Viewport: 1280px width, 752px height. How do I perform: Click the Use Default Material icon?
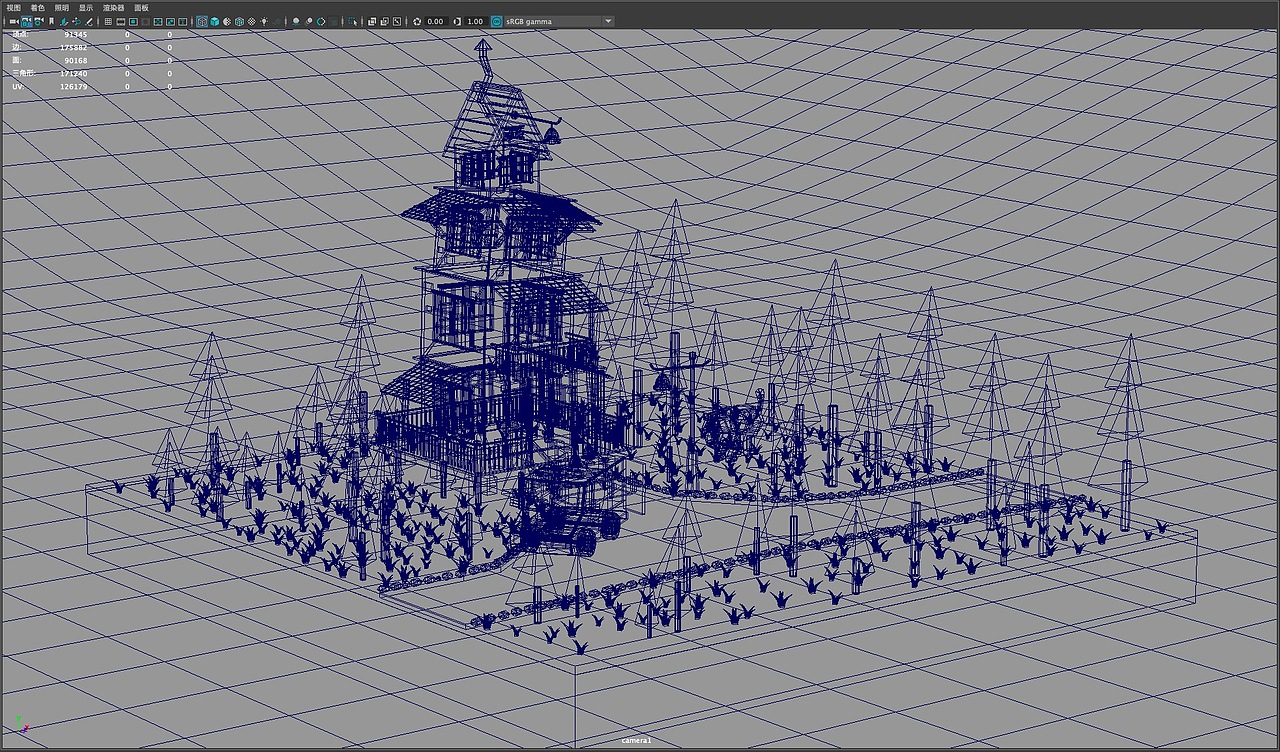226,21
